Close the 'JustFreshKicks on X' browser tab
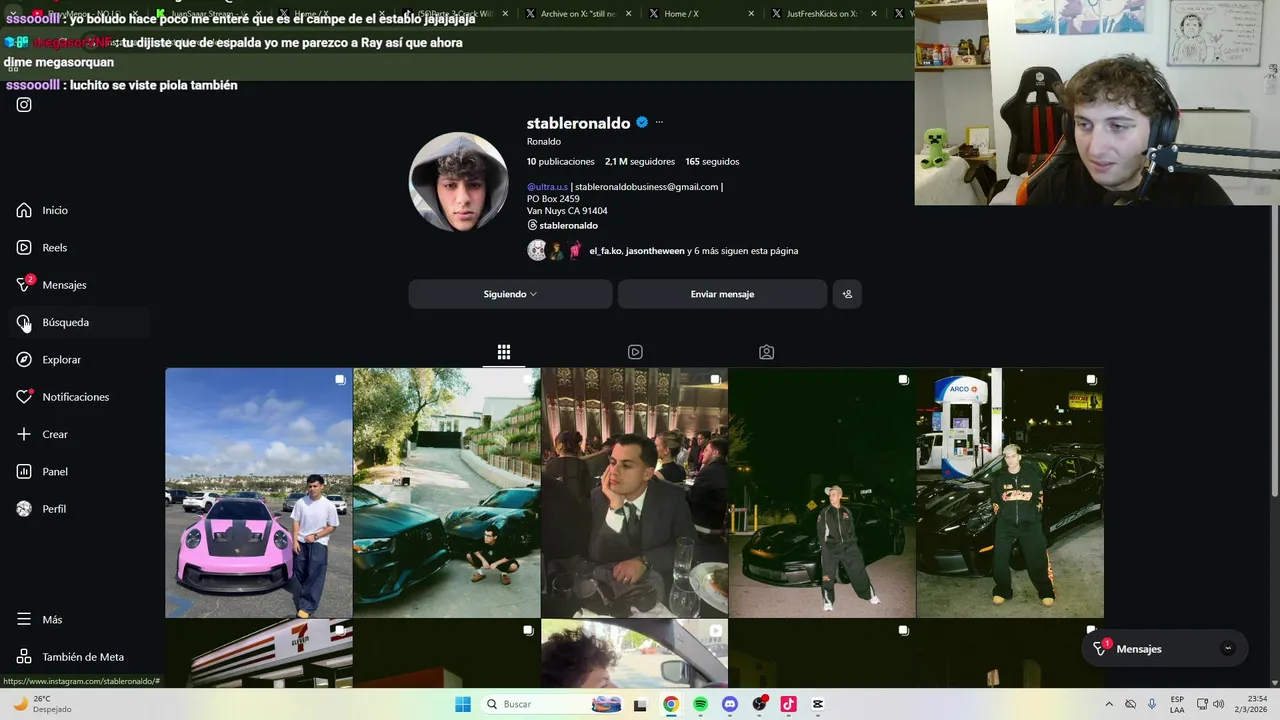The width and height of the screenshot is (1280, 720). point(874,14)
